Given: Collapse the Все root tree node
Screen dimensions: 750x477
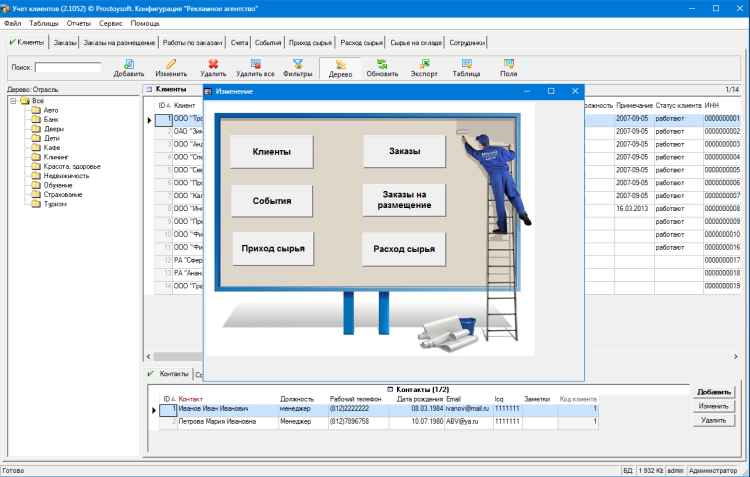Looking at the screenshot, I should pos(12,100).
